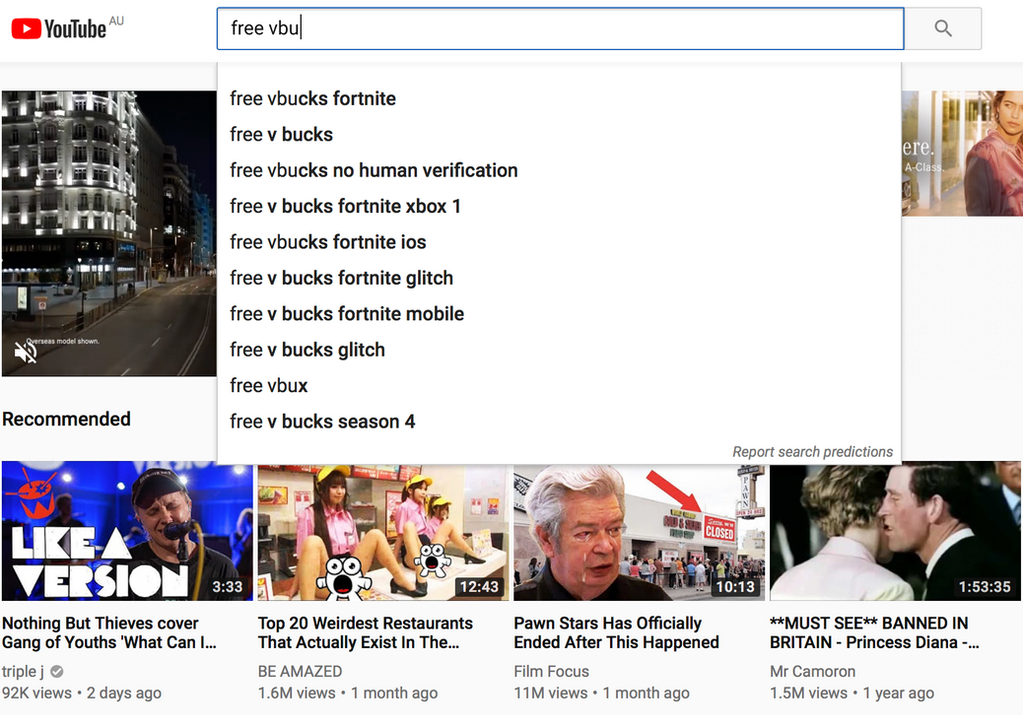Click the 3:33 duration badge

pyautogui.click(x=227, y=586)
